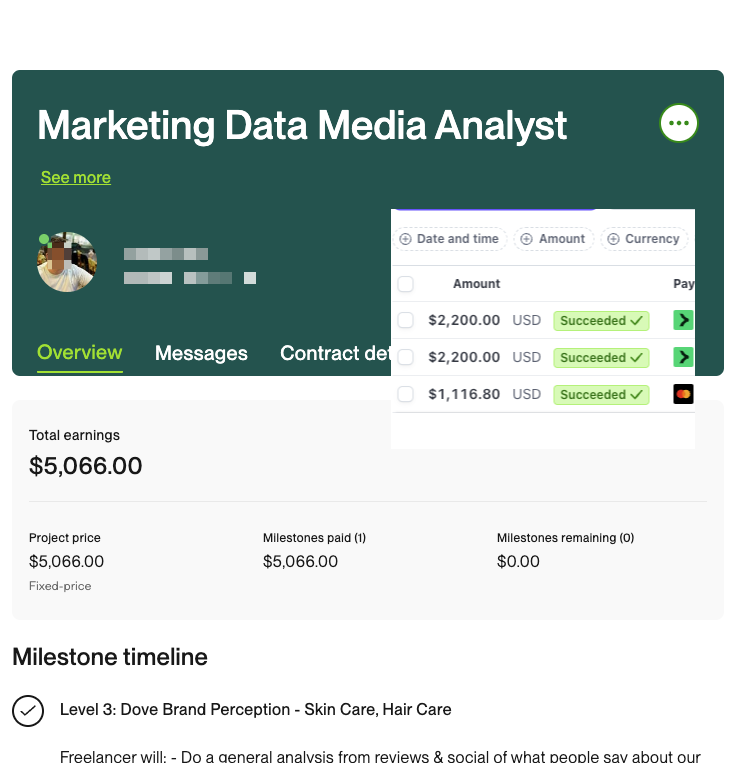The height and width of the screenshot is (763, 737).
Task: Click the Succeeded badge on $1,116.80 payment
Action: click(601, 394)
